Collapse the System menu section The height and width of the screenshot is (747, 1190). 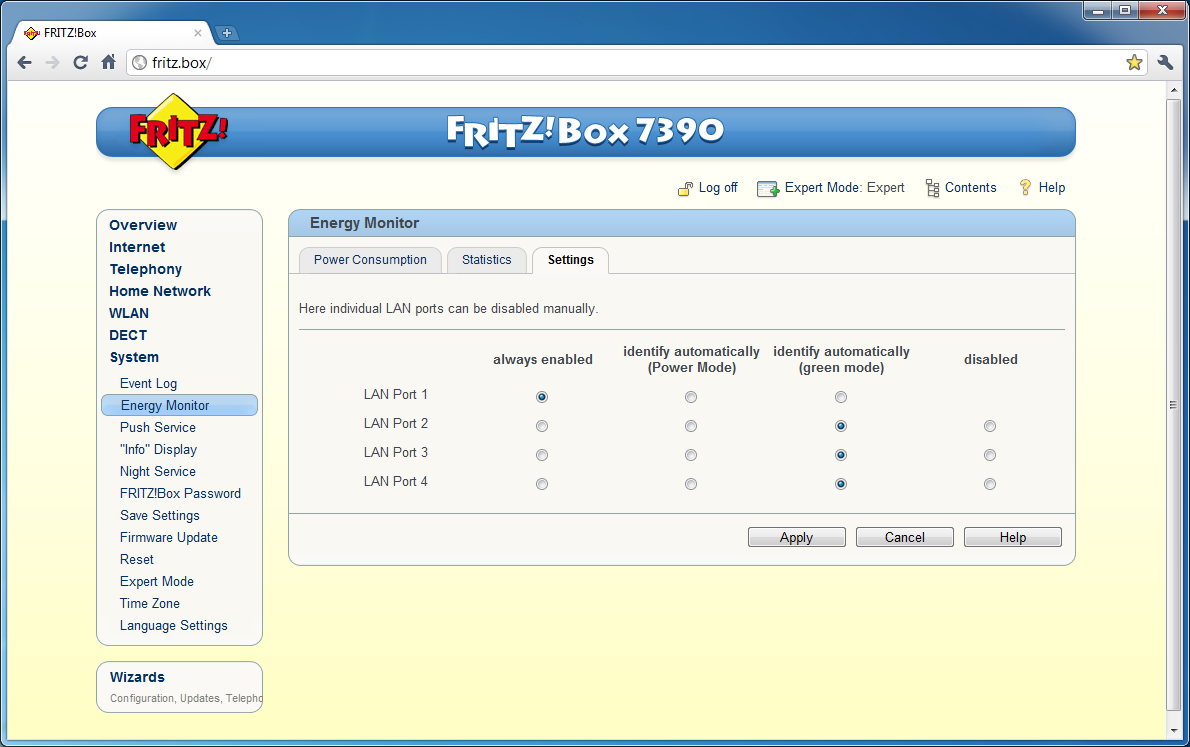[x=134, y=358]
